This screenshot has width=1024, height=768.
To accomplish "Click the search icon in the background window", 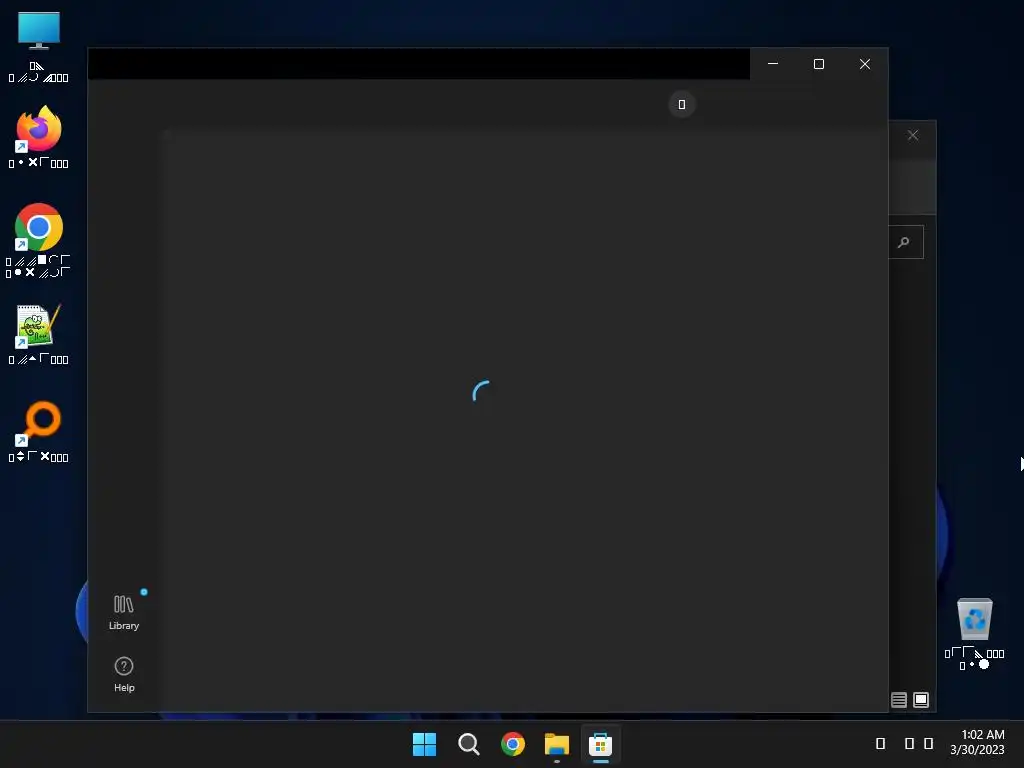I will pos(904,242).
